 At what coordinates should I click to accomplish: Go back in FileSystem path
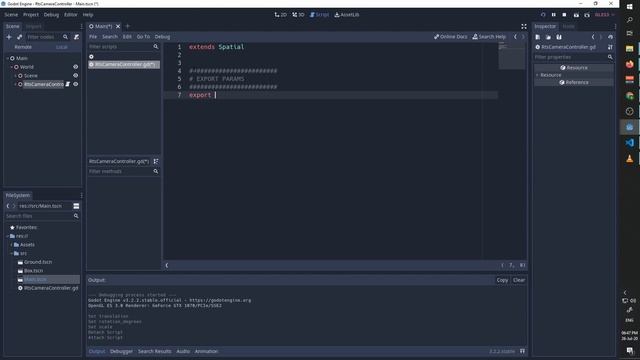[x=8, y=206]
